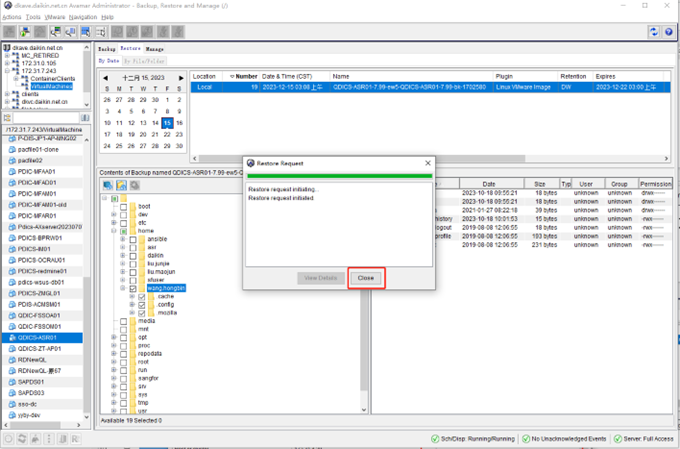680x449 pixels.
Task: Click the Close button in Restore Request
Action: point(365,277)
